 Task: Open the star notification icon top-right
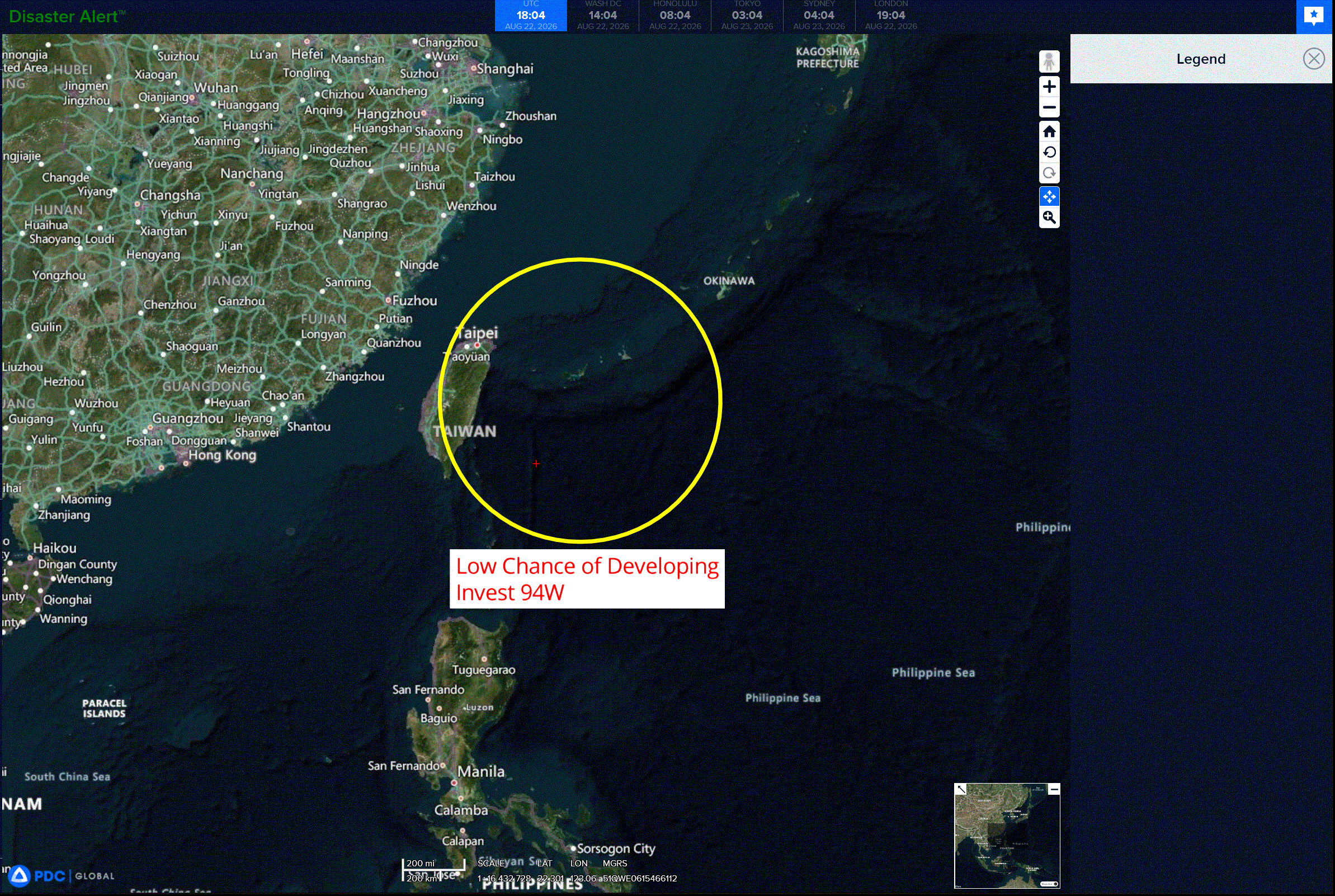[x=1314, y=17]
